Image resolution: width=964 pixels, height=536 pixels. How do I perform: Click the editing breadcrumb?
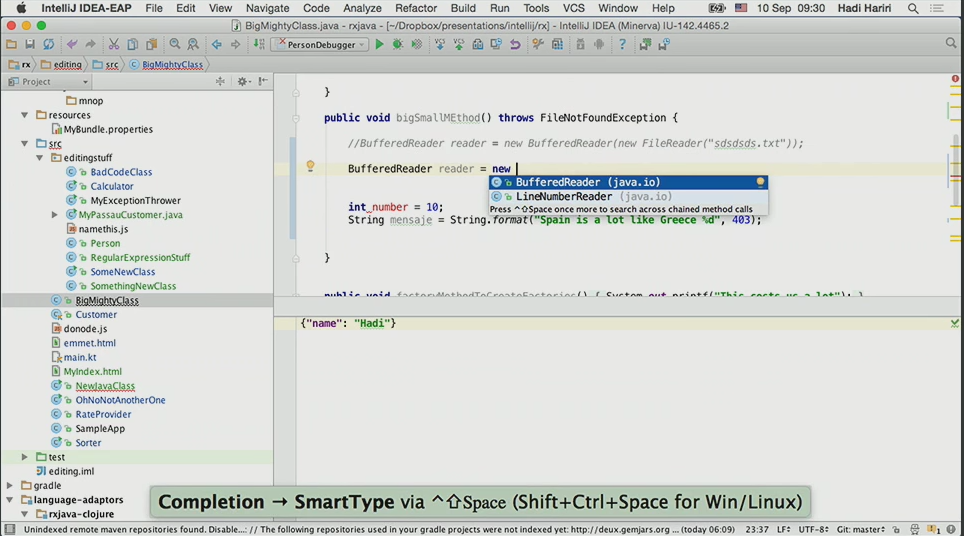[61, 64]
